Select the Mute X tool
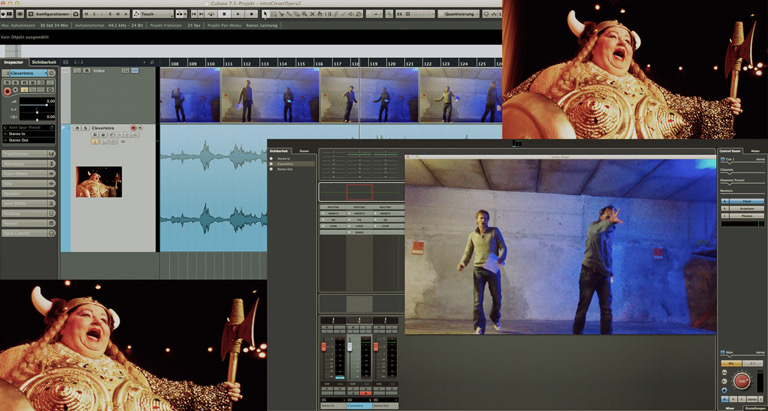The width and height of the screenshot is (768, 411). tap(312, 14)
